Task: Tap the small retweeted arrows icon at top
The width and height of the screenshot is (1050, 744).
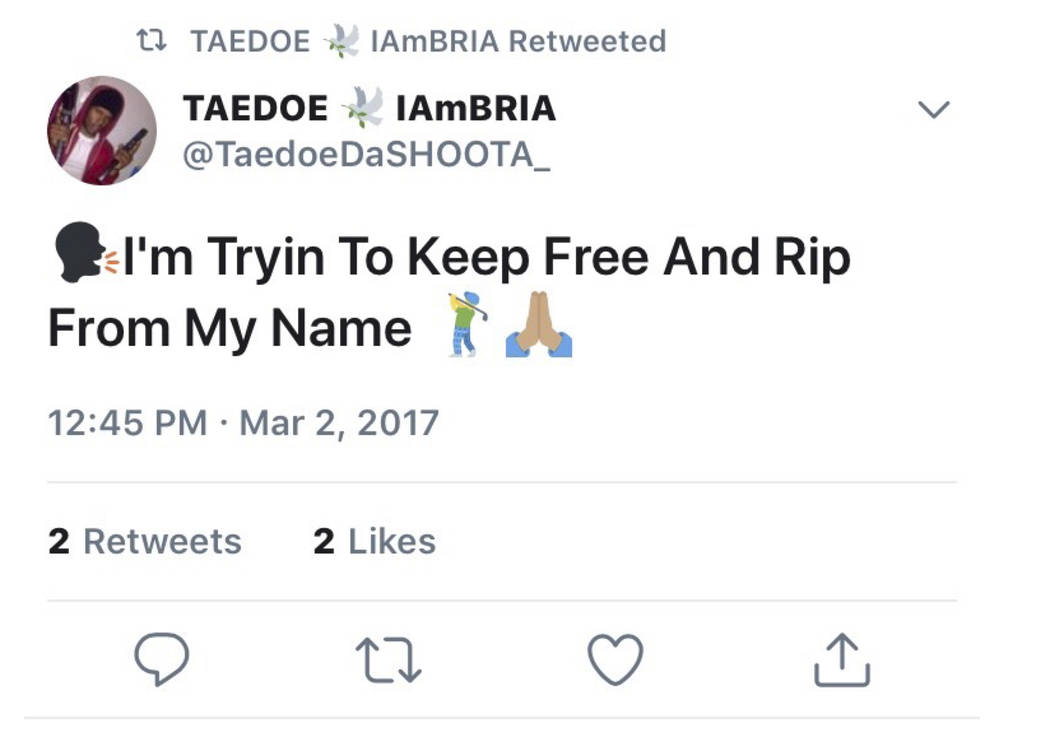Action: tap(151, 41)
